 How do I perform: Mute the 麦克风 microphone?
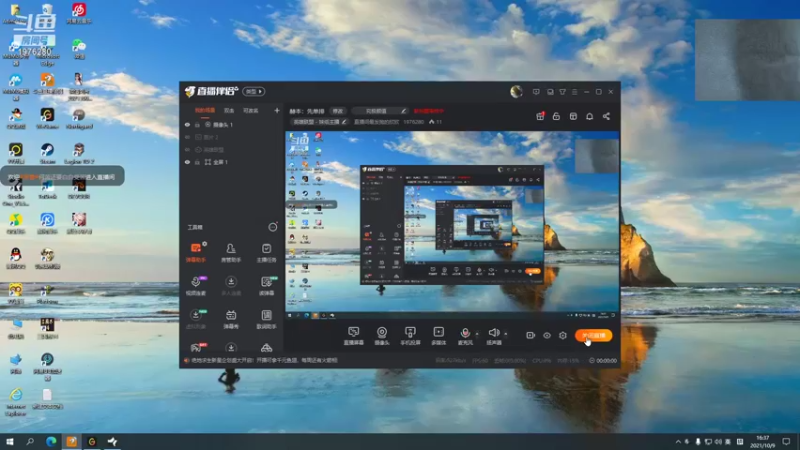[x=465, y=336]
